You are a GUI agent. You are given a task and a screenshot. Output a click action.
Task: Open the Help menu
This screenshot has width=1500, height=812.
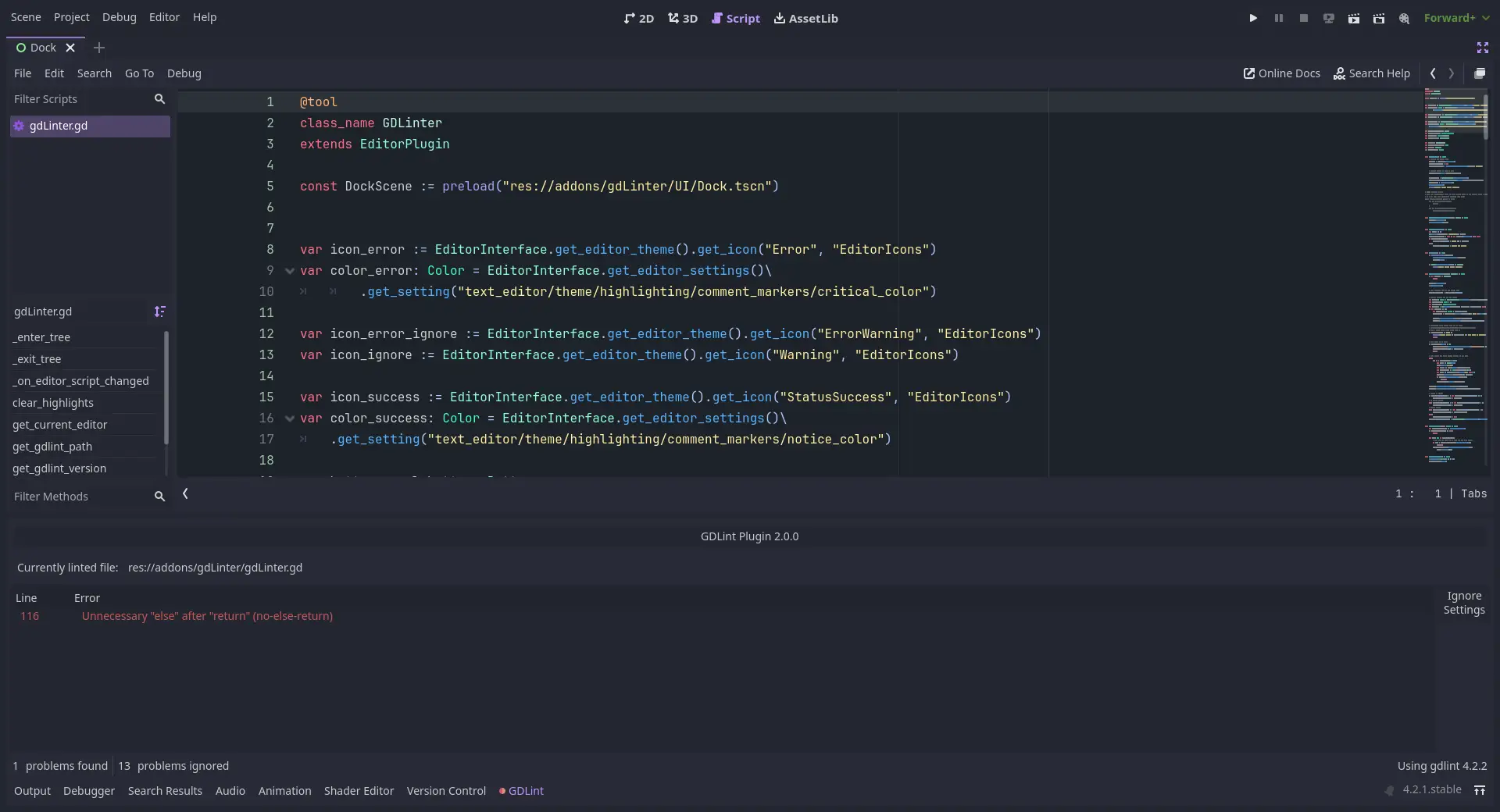tap(205, 17)
